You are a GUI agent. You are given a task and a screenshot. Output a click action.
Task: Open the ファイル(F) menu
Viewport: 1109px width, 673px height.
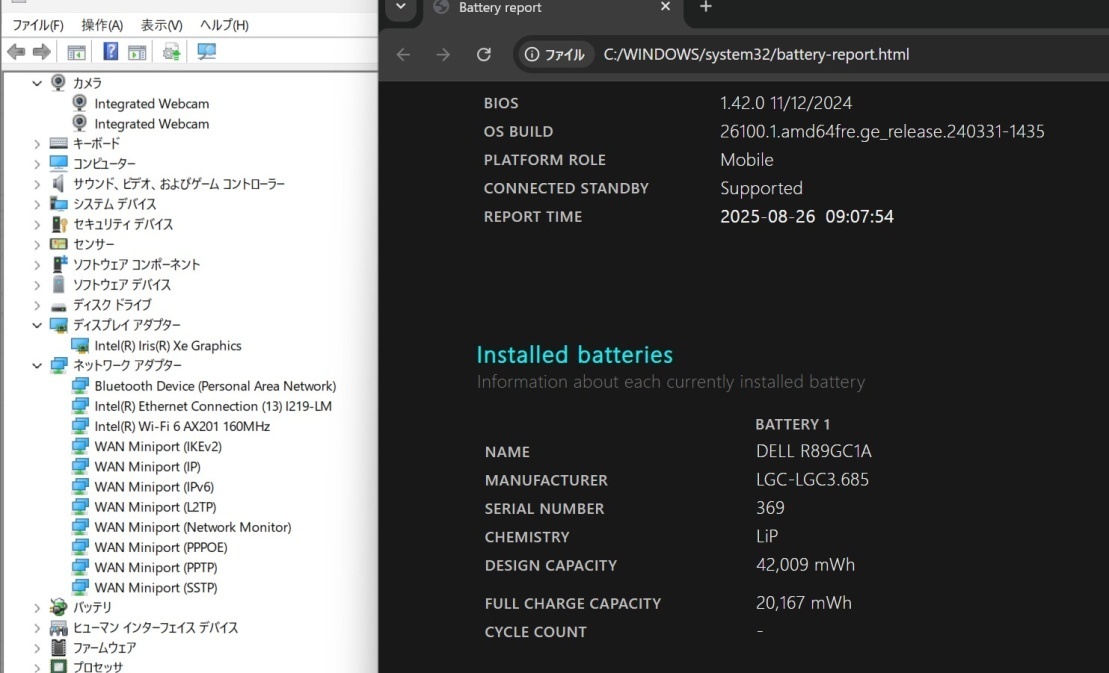click(x=37, y=25)
